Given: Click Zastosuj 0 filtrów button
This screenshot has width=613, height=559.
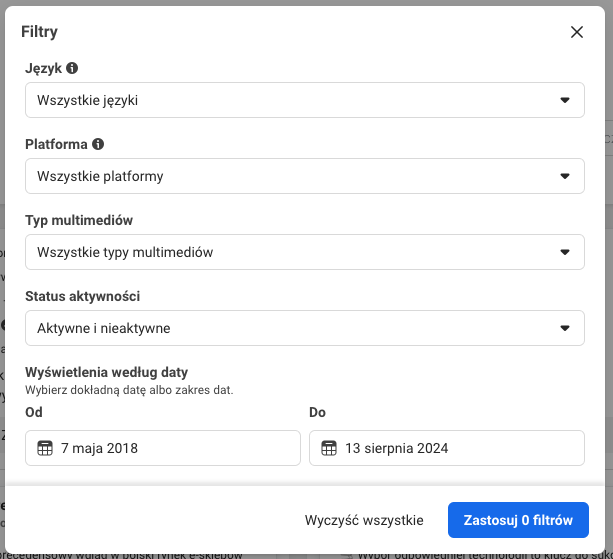Looking at the screenshot, I should tap(518, 520).
